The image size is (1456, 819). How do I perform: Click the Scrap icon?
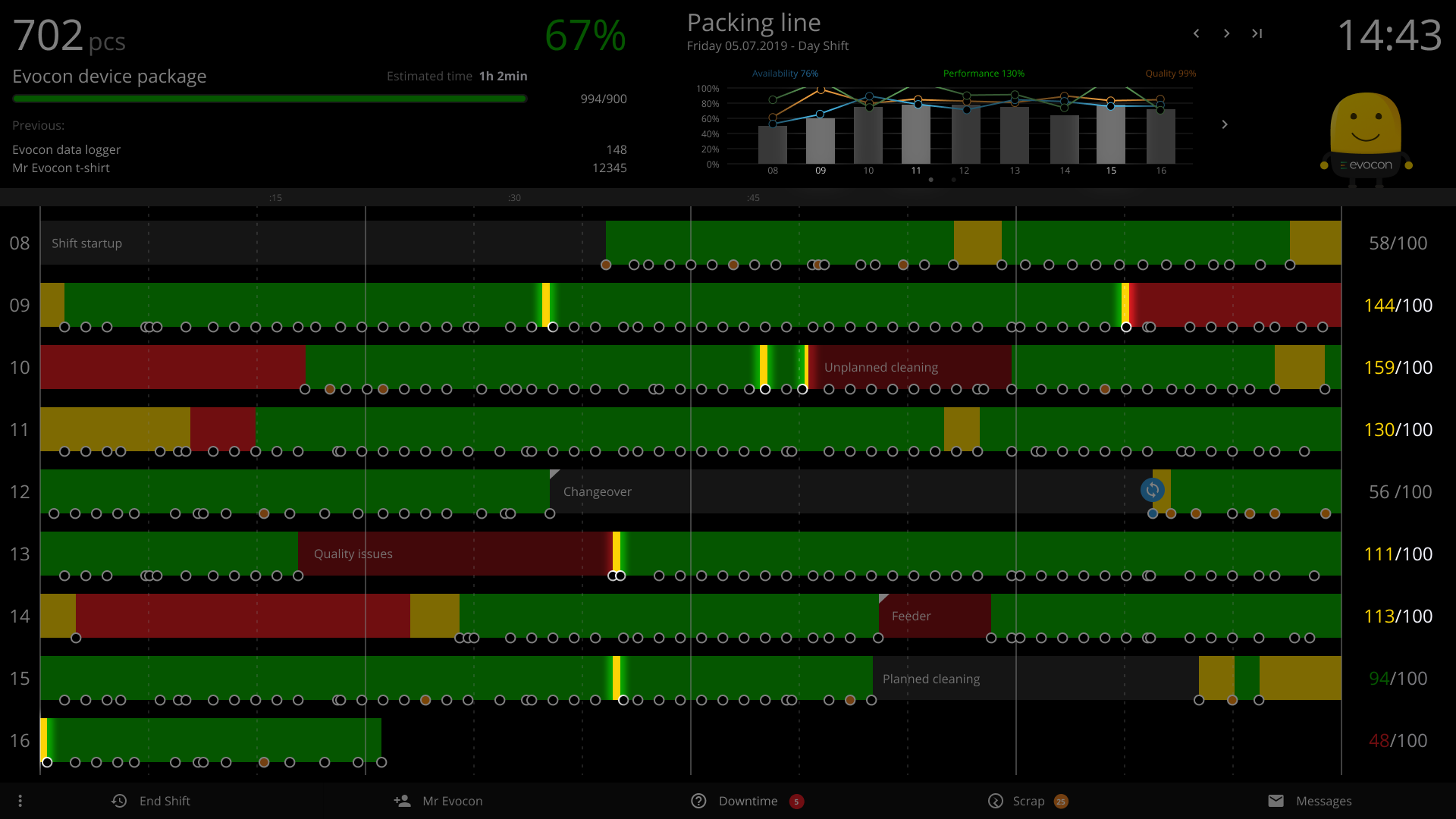coord(996,801)
